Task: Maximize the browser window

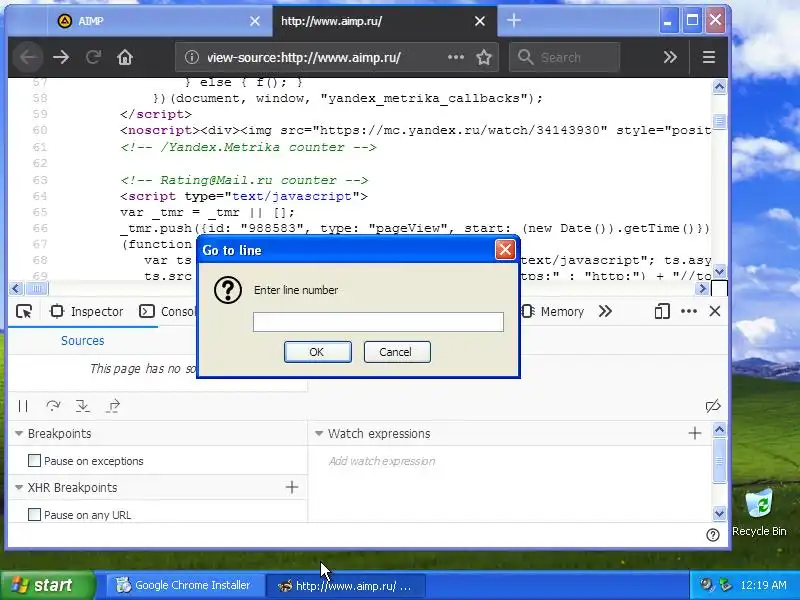Action: 692,20
